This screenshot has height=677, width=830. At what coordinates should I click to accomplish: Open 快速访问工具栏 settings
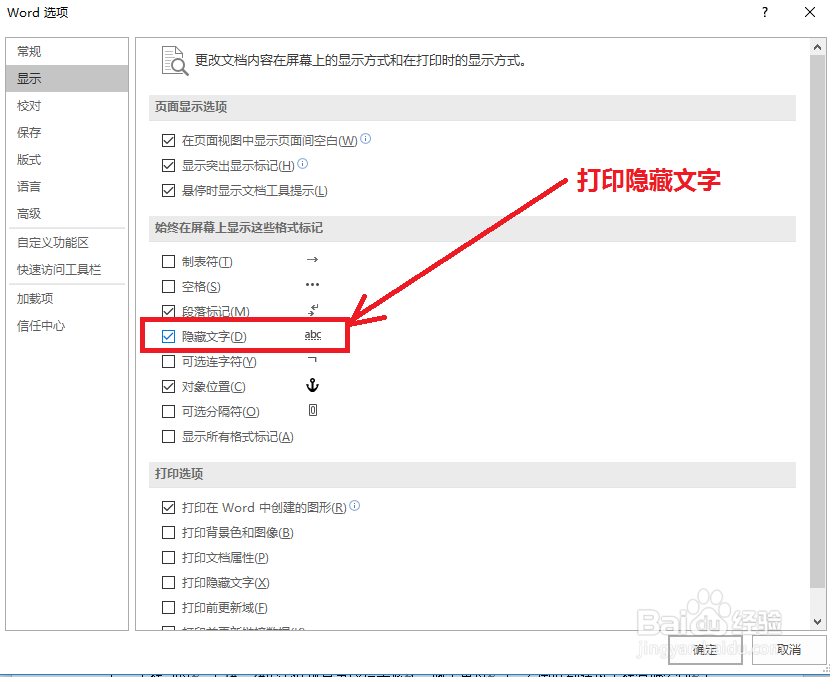[x=67, y=269]
